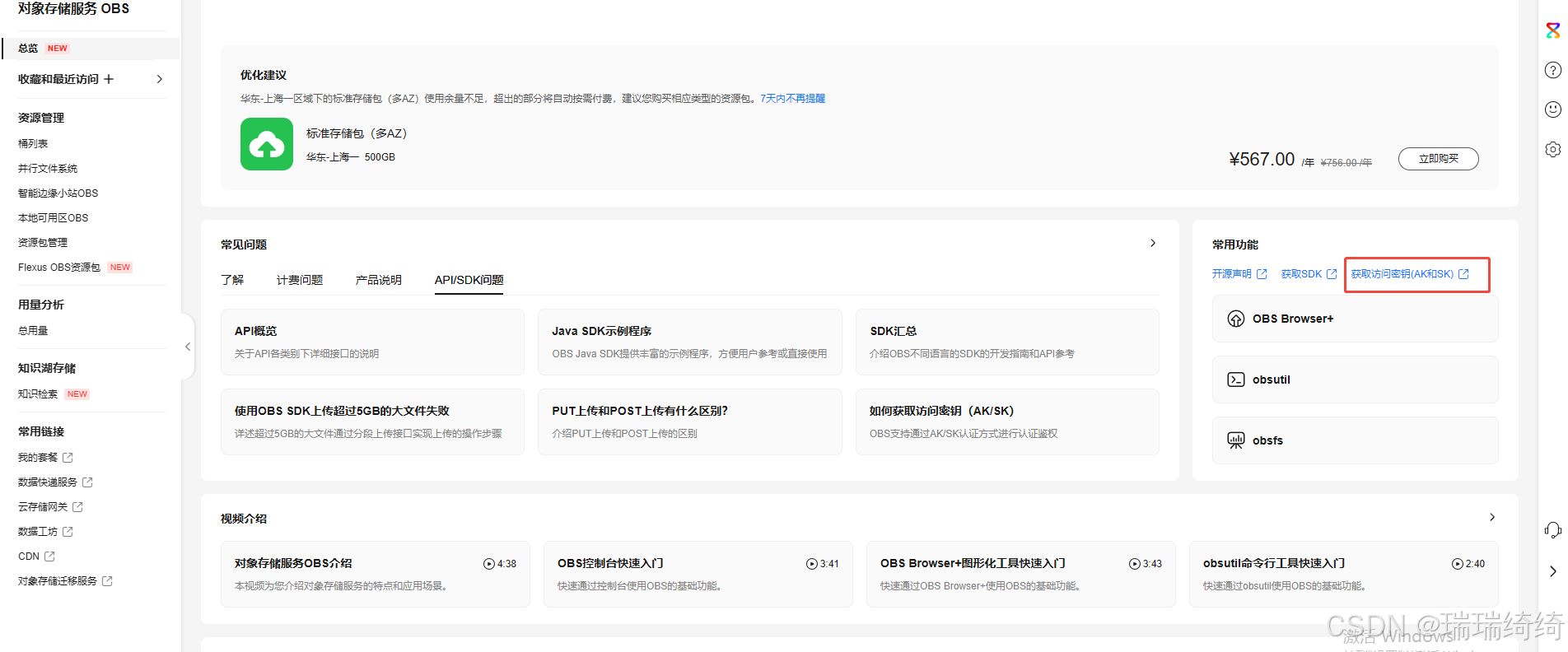Open the API概览 question card
This screenshot has width=1568, height=652.
pyautogui.click(x=372, y=342)
